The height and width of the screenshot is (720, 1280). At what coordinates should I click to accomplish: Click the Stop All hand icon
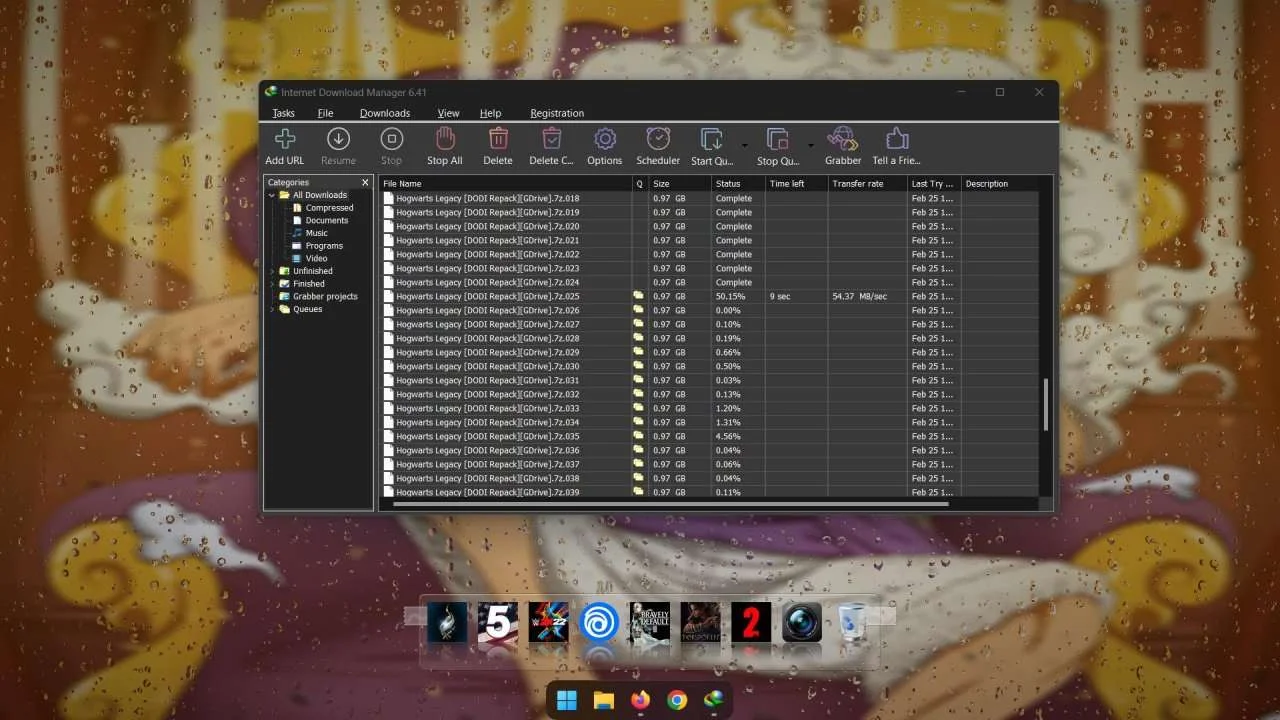(x=445, y=139)
